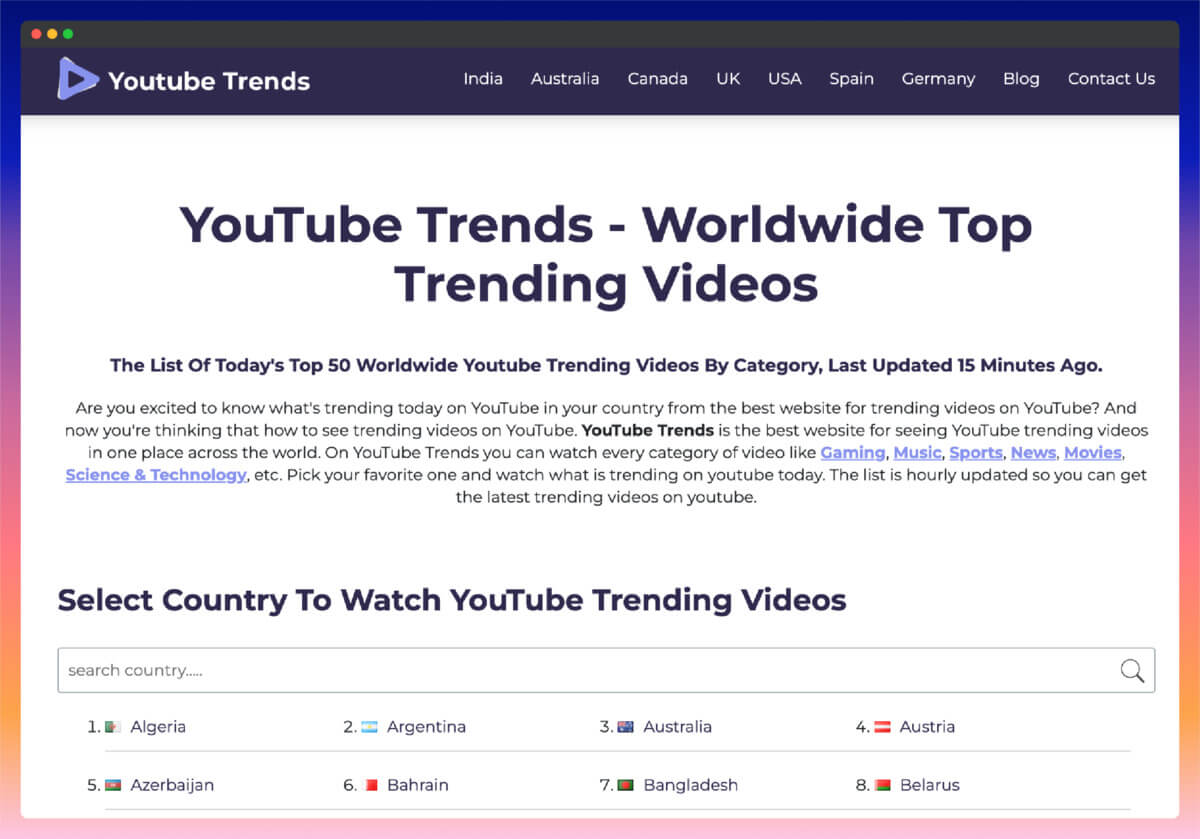Click the search magnifier icon
The width and height of the screenshot is (1200, 839).
pyautogui.click(x=1132, y=670)
